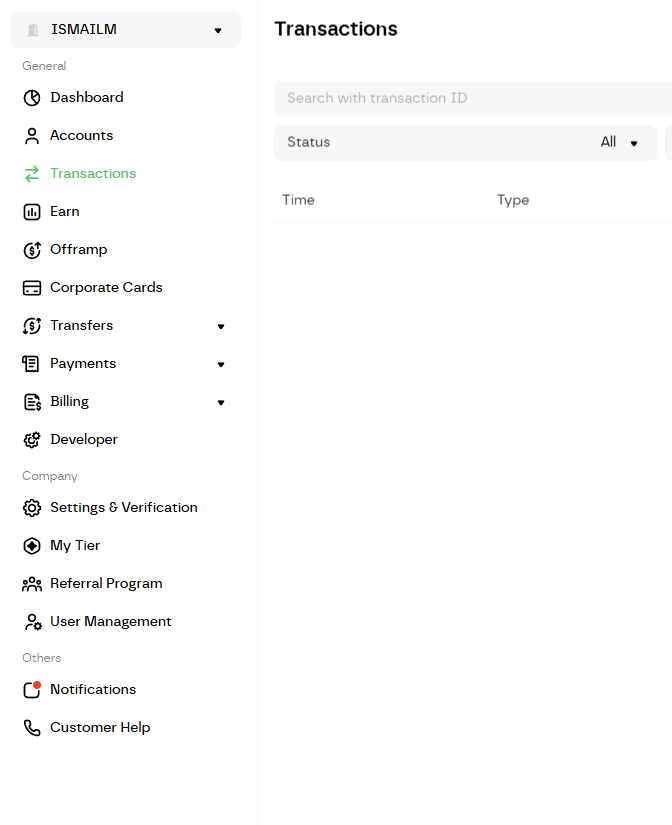Click the My Tier badge icon
672x825 pixels.
point(32,546)
